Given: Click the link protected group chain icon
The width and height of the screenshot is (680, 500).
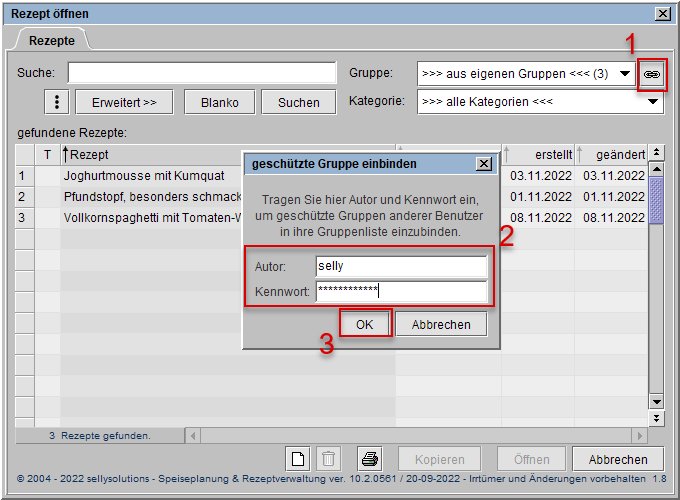Looking at the screenshot, I should click(x=652, y=74).
